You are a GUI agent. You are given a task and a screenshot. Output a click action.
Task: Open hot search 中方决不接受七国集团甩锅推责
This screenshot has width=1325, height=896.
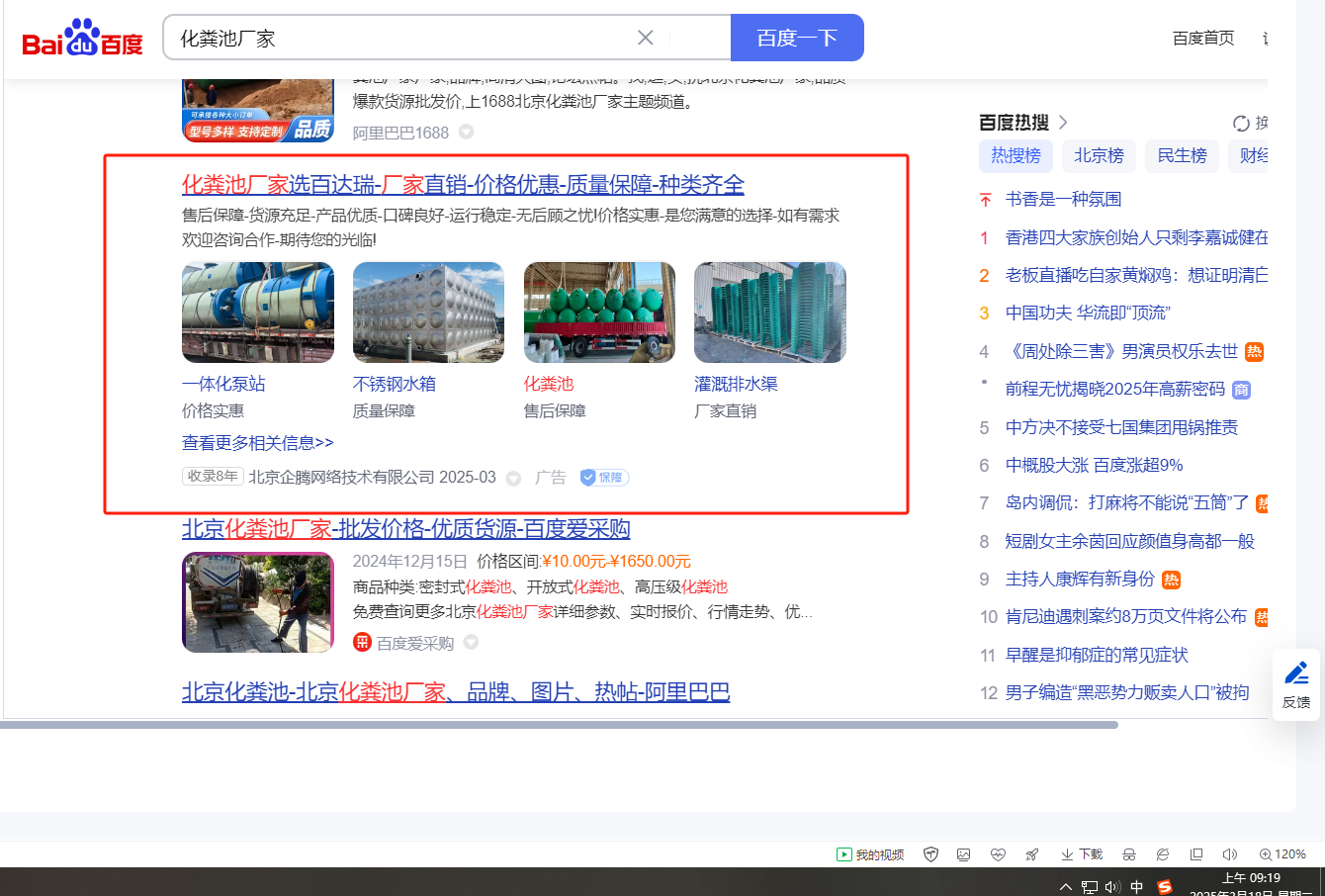pyautogui.click(x=1121, y=427)
